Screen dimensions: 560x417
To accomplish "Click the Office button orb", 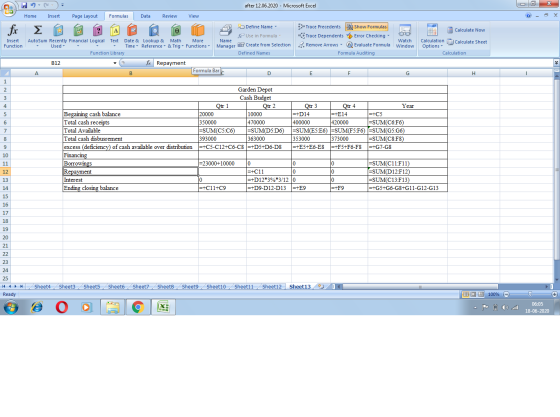I will (8, 9).
